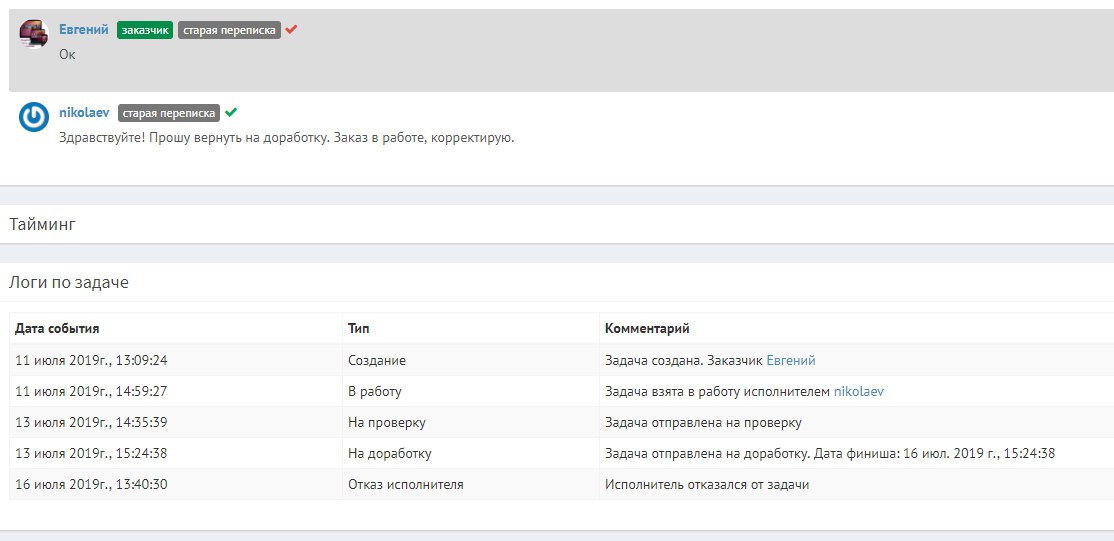Click the Комментарий column header

(647, 328)
